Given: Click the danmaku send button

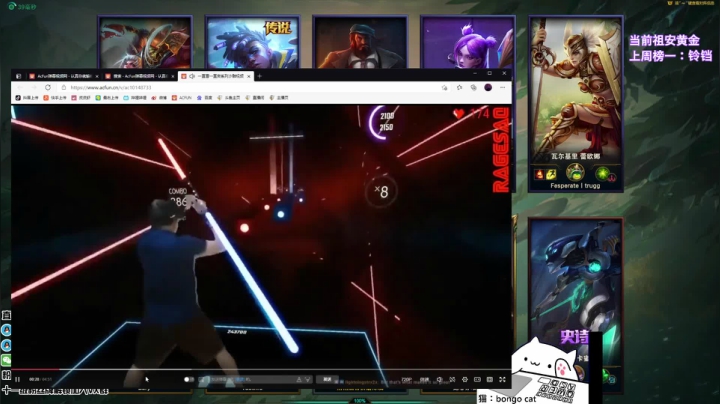Looking at the screenshot, I should click(327, 379).
